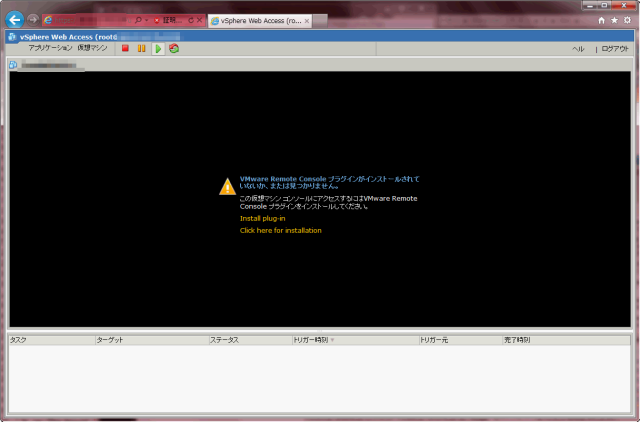Image resolution: width=640 pixels, height=422 pixels.
Task: Click the VMware Remote Console warning heading
Action: tap(329, 182)
